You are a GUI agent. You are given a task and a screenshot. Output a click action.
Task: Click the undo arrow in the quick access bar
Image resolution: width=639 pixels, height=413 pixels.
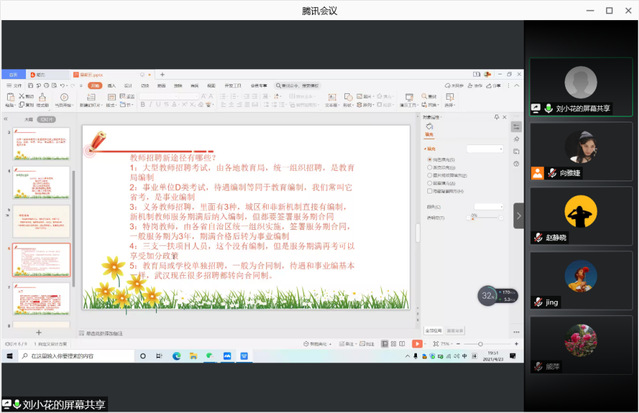pyautogui.click(x=62, y=86)
